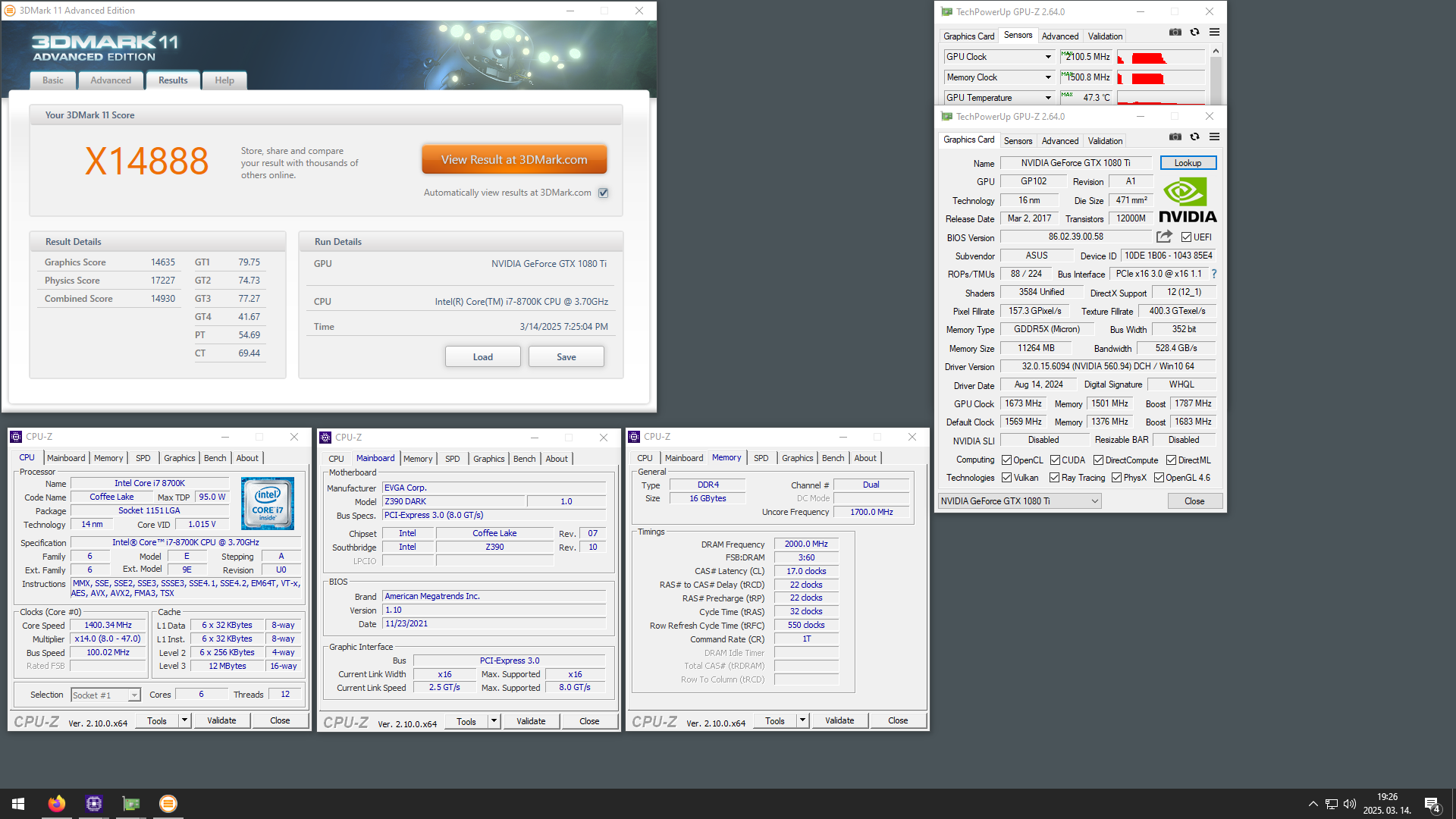This screenshot has height=819, width=1456.
Task: Click the camera icon in GPU-Z Sensors window
Action: pyautogui.click(x=1175, y=32)
